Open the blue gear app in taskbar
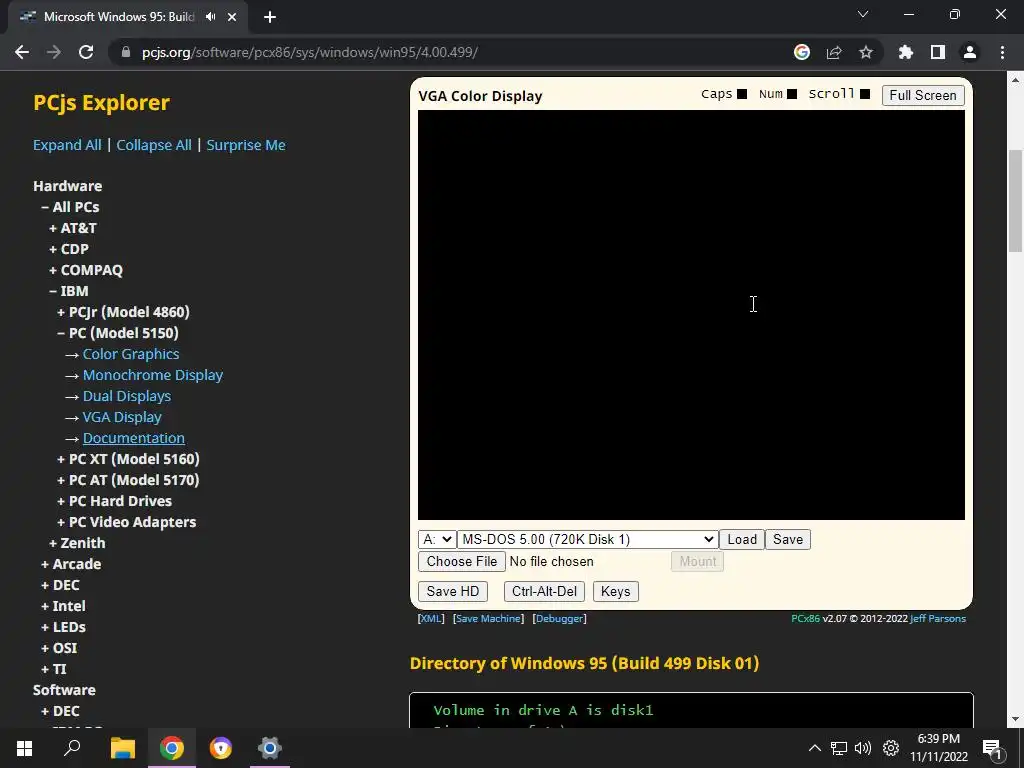The image size is (1024, 768). pyautogui.click(x=270, y=748)
